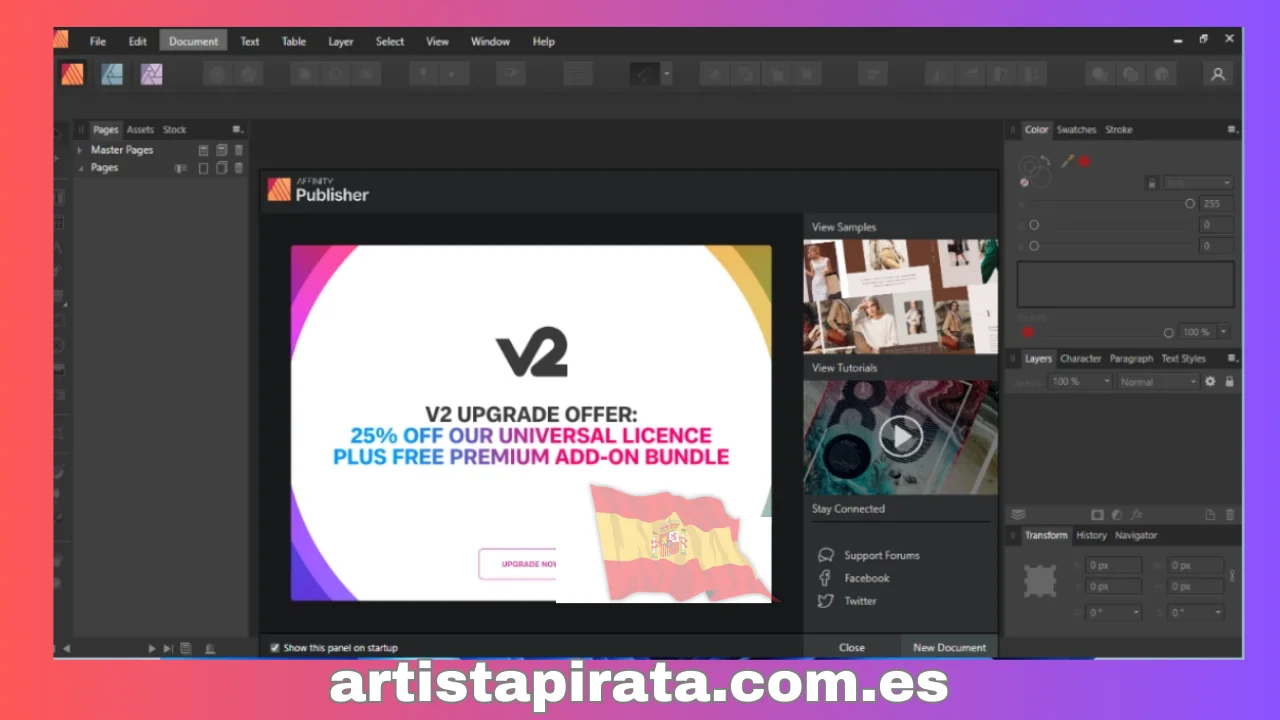Switch to the Text Styles tab
Viewport: 1280px width, 720px height.
[1183, 358]
